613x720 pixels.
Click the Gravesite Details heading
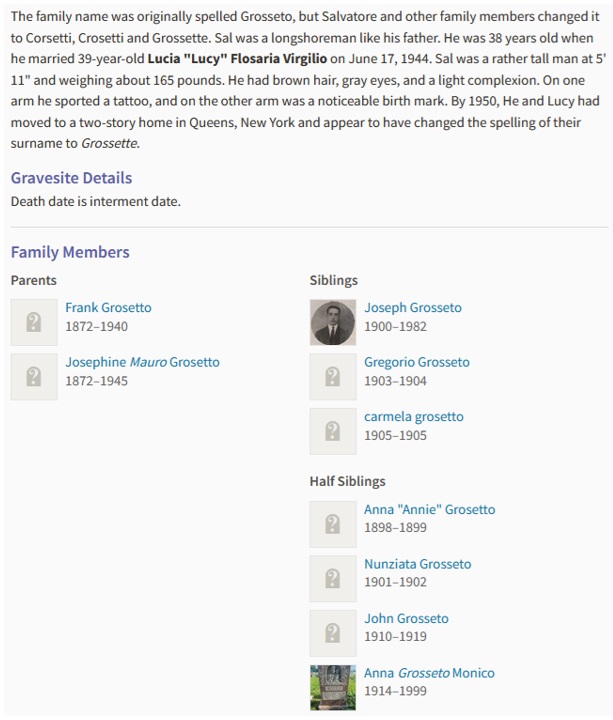pyautogui.click(x=72, y=178)
